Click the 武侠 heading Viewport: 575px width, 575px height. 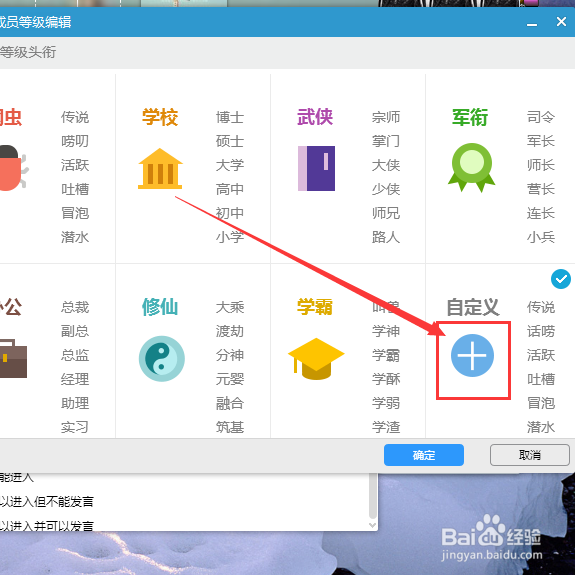coord(315,117)
